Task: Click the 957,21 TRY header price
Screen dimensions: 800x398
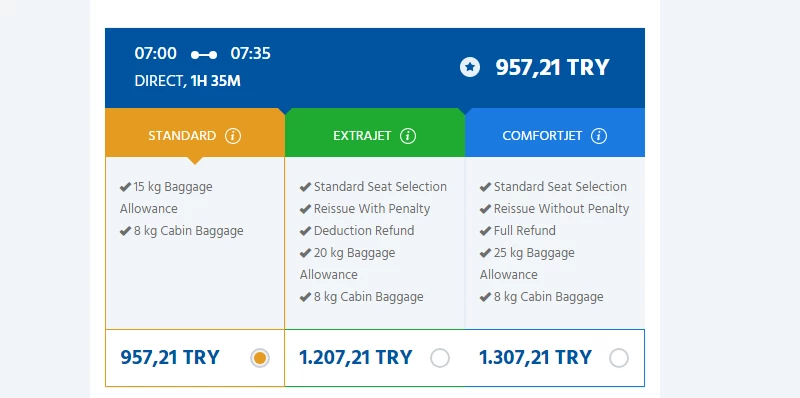Action: pos(553,67)
